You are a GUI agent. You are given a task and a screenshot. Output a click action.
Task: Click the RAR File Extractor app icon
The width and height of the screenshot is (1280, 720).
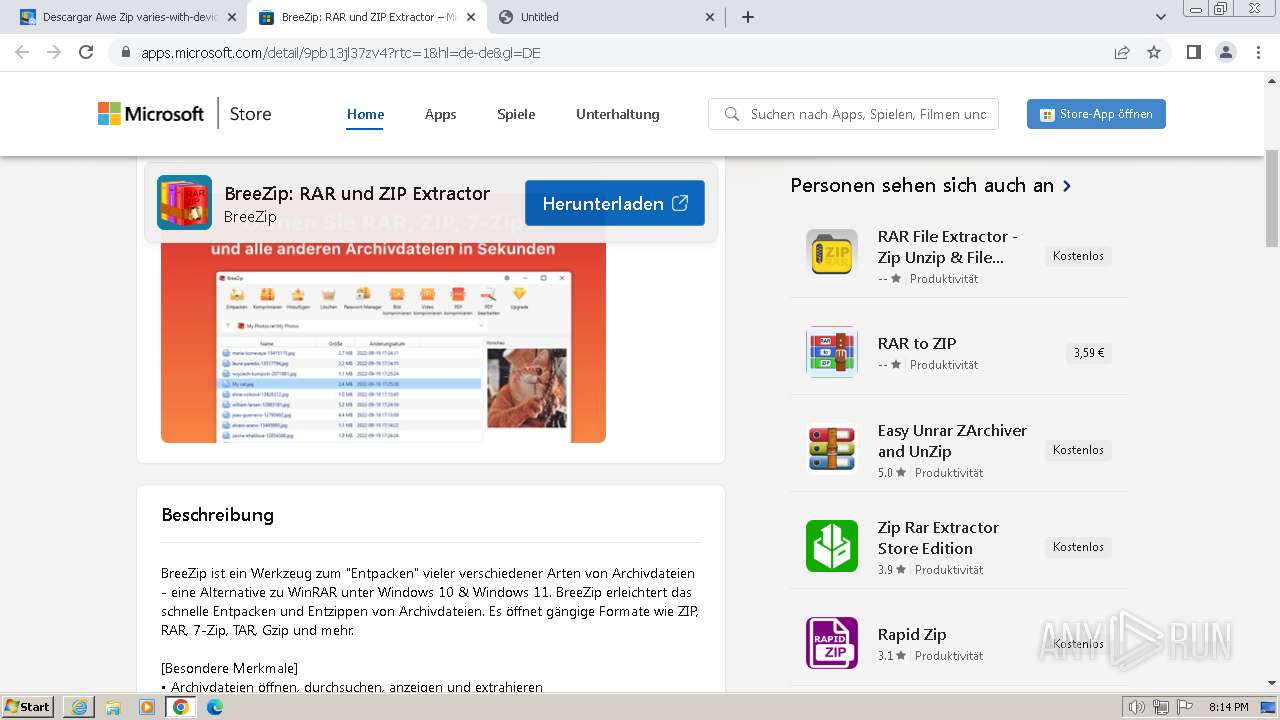pos(832,254)
